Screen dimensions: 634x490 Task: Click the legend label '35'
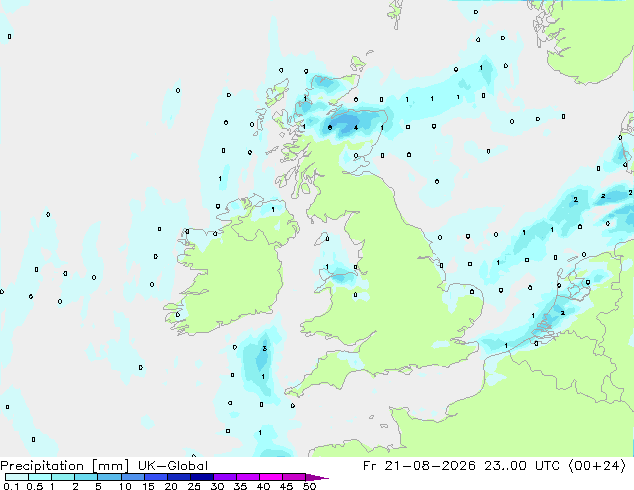(x=240, y=486)
